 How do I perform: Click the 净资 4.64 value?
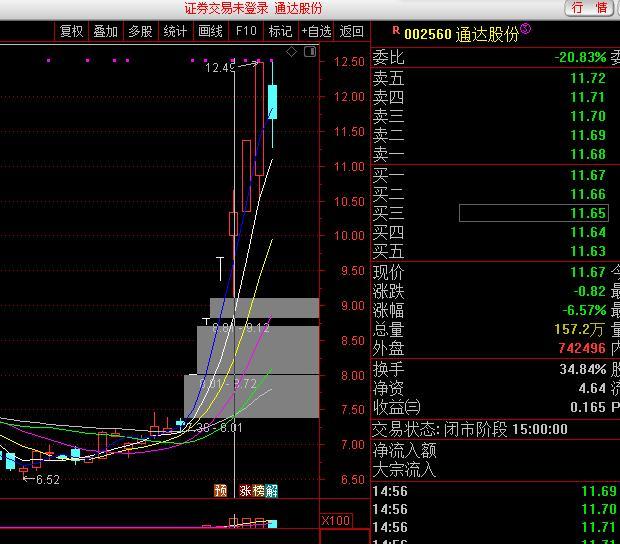point(592,388)
